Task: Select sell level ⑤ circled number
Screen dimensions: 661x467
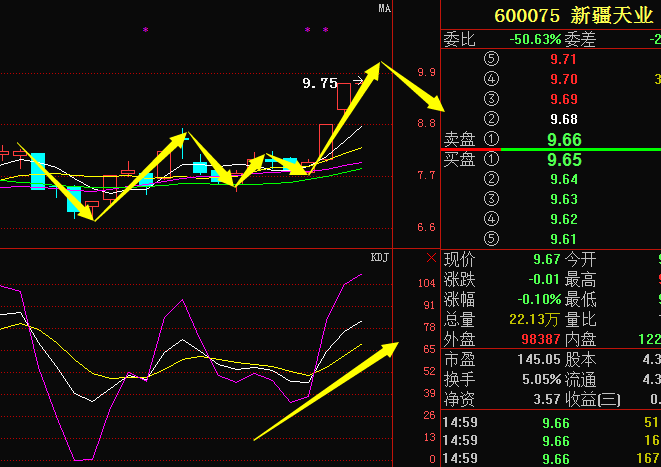Action: tap(490, 60)
